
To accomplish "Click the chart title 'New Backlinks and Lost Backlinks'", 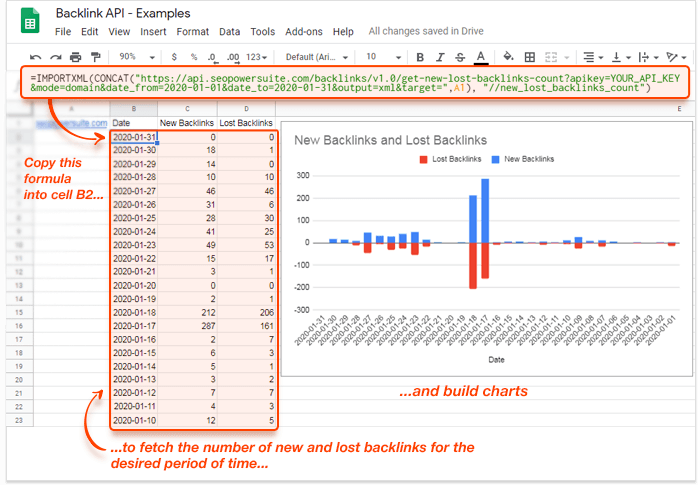I will tap(390, 140).
